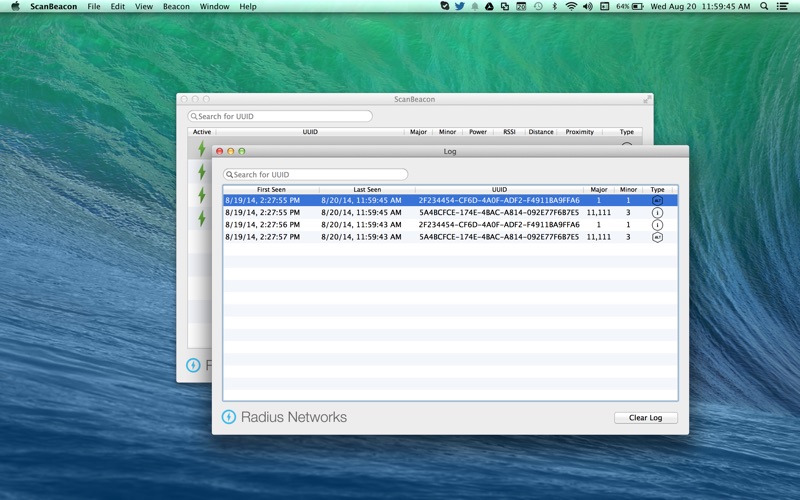Click the AltBeacon type icon in the selected log row

[657, 201]
